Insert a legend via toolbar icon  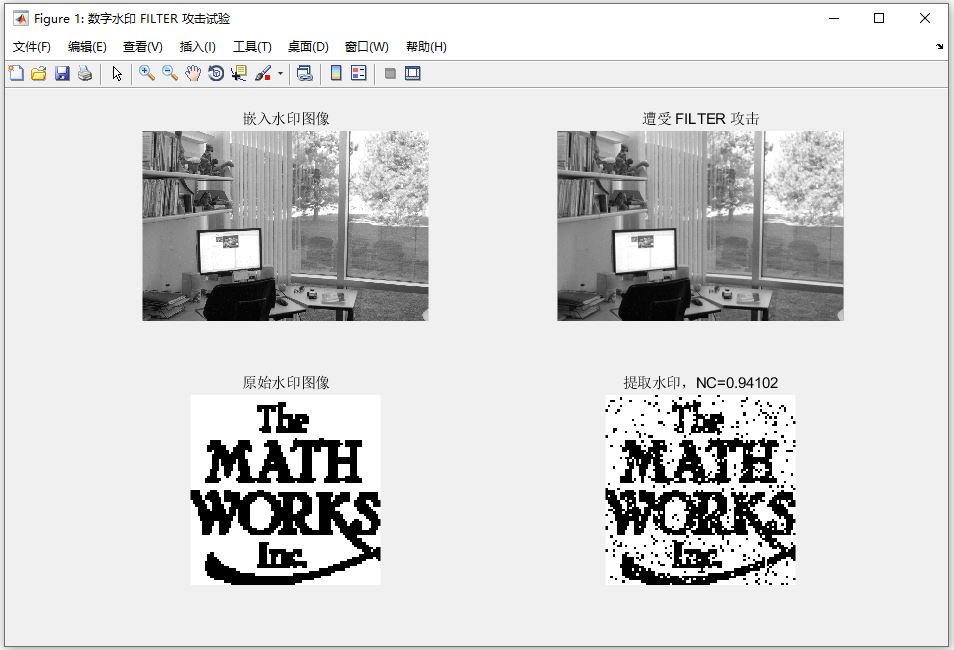pos(359,74)
